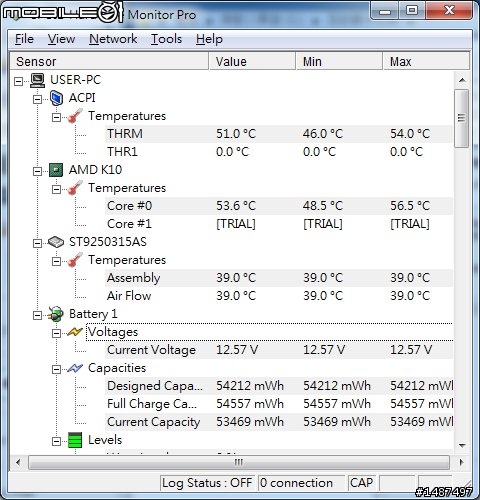The width and height of the screenshot is (480, 500).
Task: Click the vertical scrollbar down arrow
Action: [462, 445]
